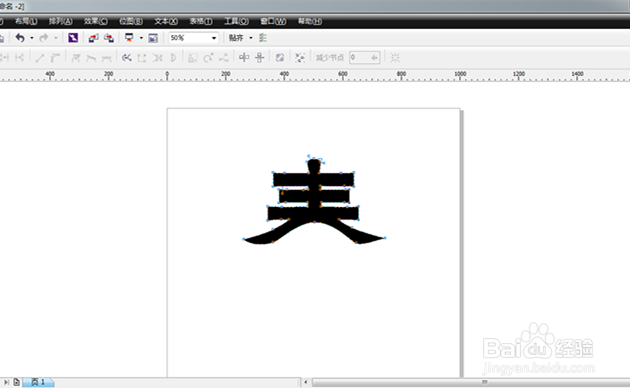Click the 贴齐 snap button

[236, 38]
